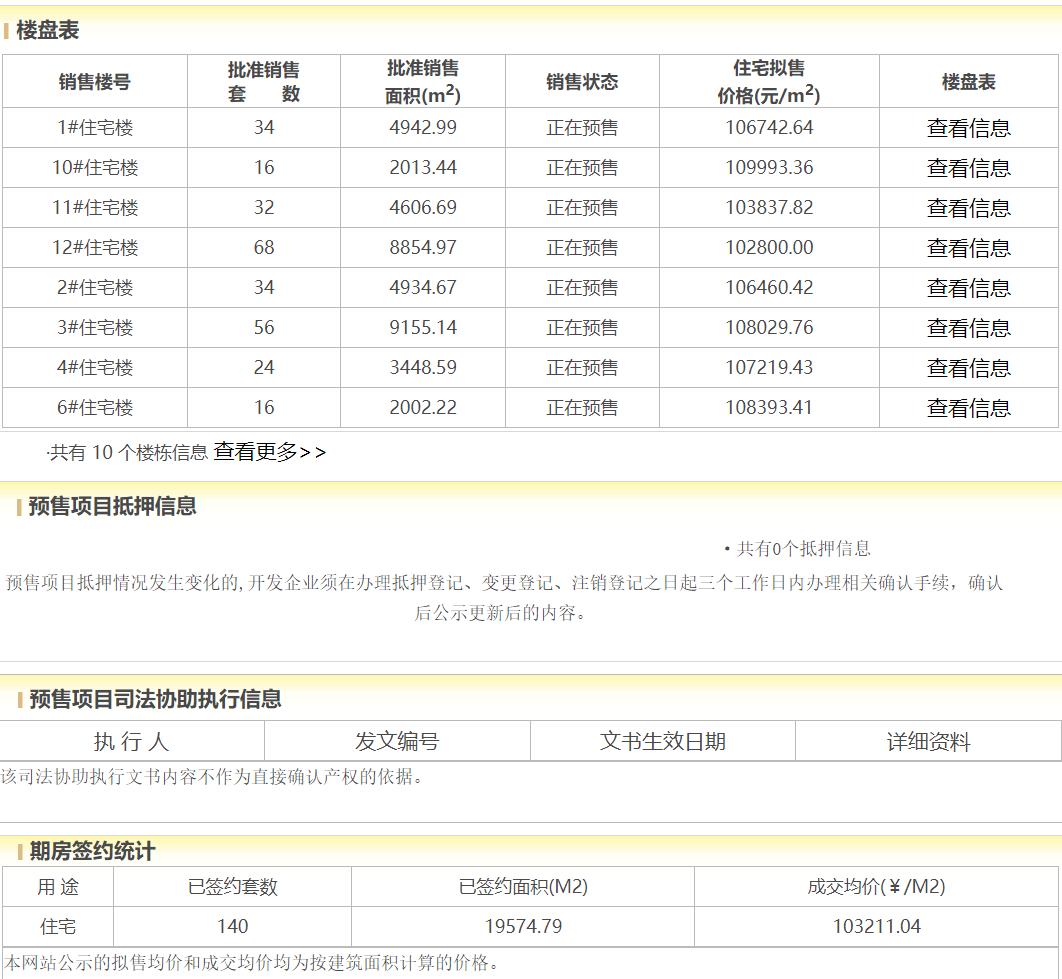Select the 3#住宅楼 building name cell

pyautogui.click(x=95, y=328)
